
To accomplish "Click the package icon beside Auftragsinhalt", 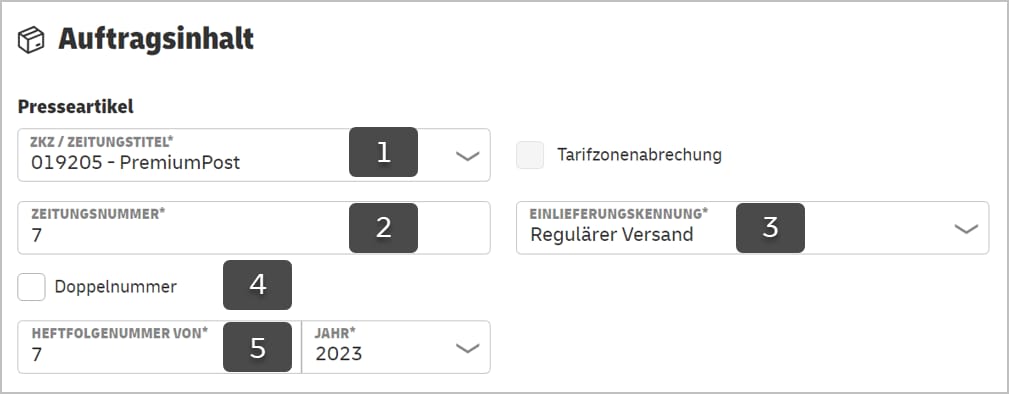I will [31, 40].
